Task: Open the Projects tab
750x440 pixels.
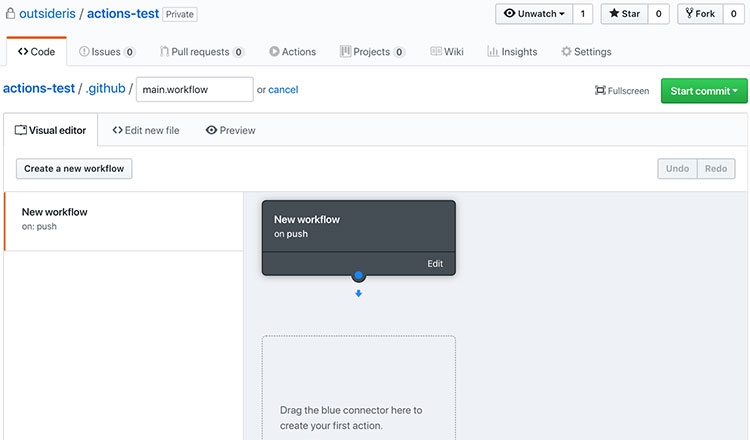Action: click(372, 52)
